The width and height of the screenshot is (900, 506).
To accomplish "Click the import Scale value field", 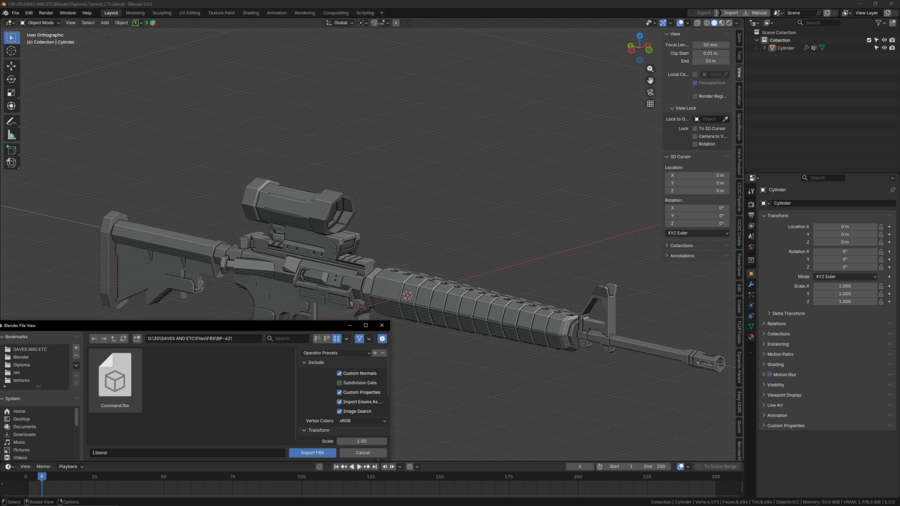I will 362,441.
